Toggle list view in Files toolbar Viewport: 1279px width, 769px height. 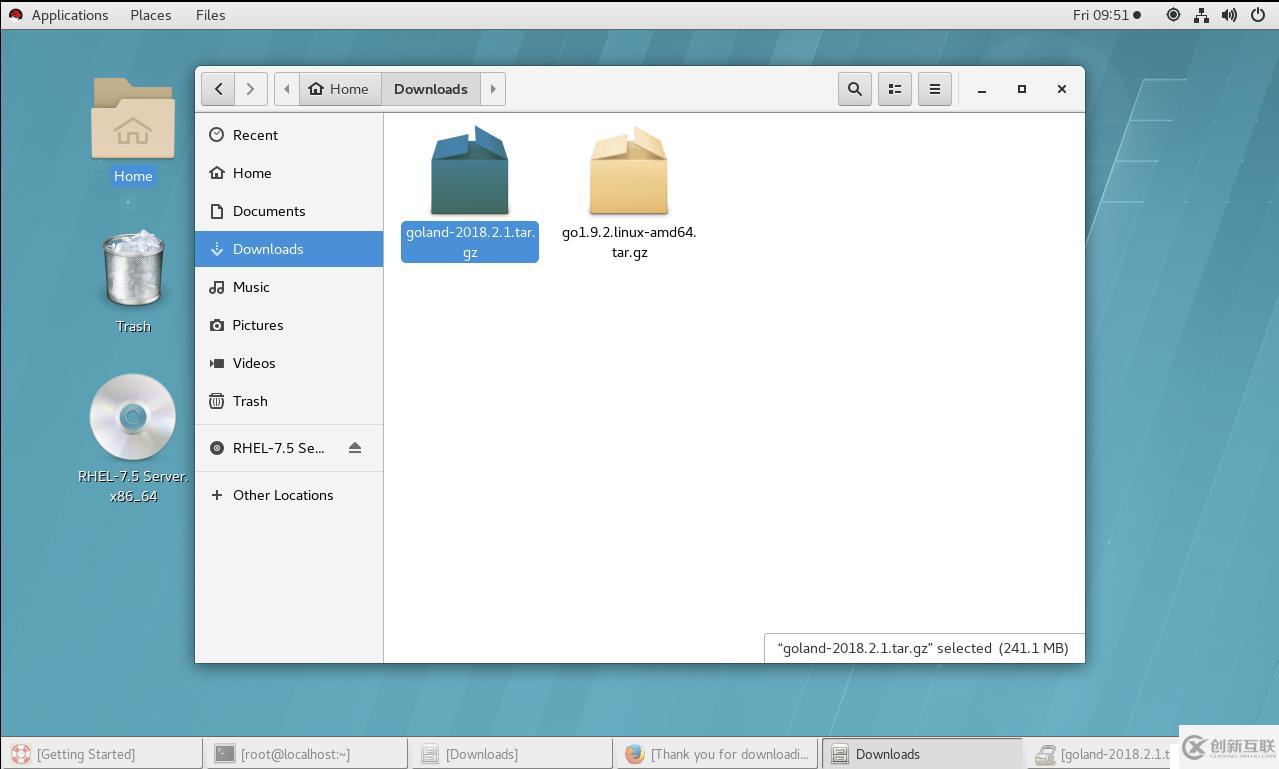[895, 89]
